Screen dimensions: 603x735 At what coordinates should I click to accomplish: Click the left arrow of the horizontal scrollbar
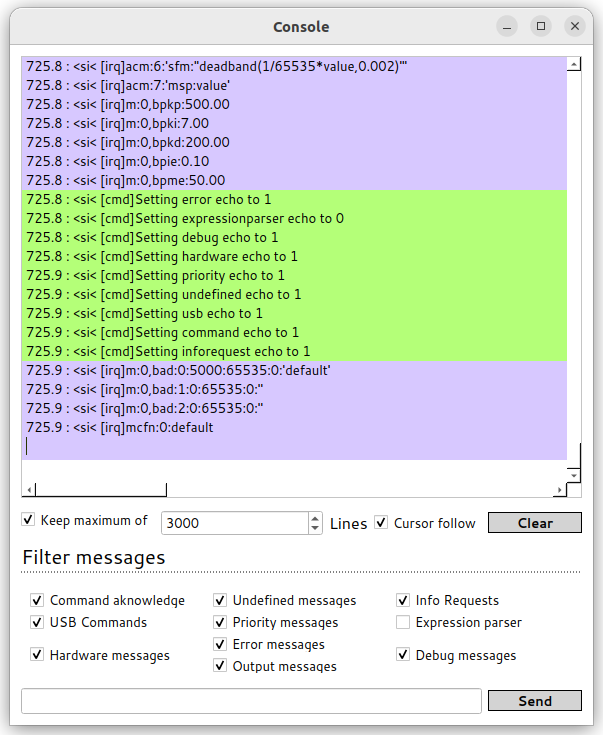29,490
